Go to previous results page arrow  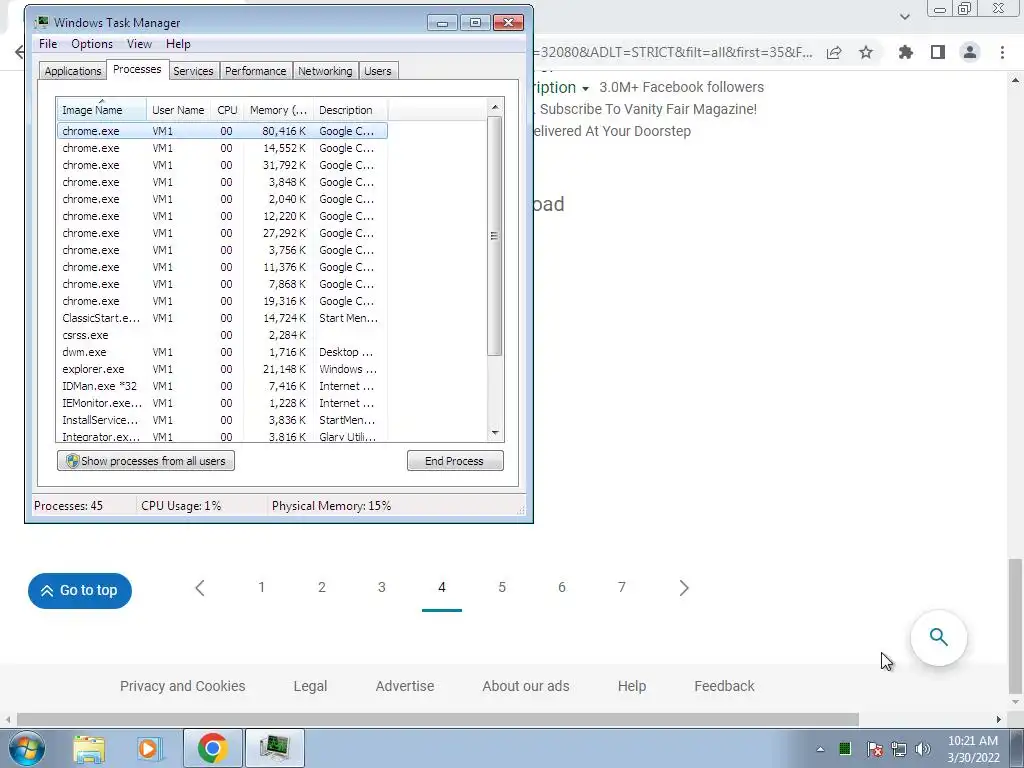[x=200, y=588]
